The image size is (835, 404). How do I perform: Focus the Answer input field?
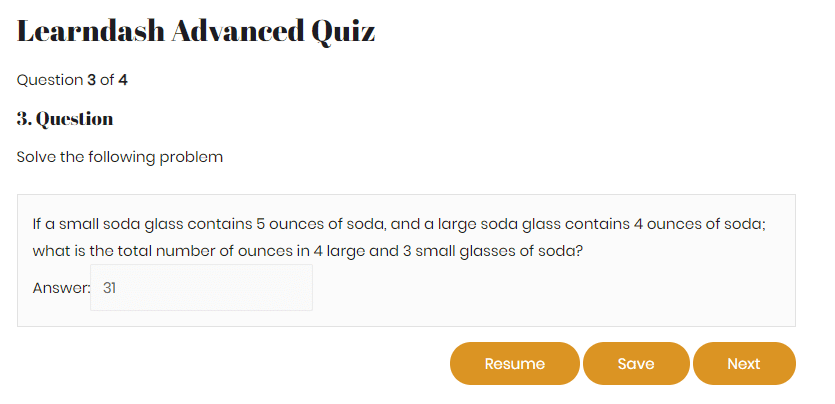click(201, 287)
